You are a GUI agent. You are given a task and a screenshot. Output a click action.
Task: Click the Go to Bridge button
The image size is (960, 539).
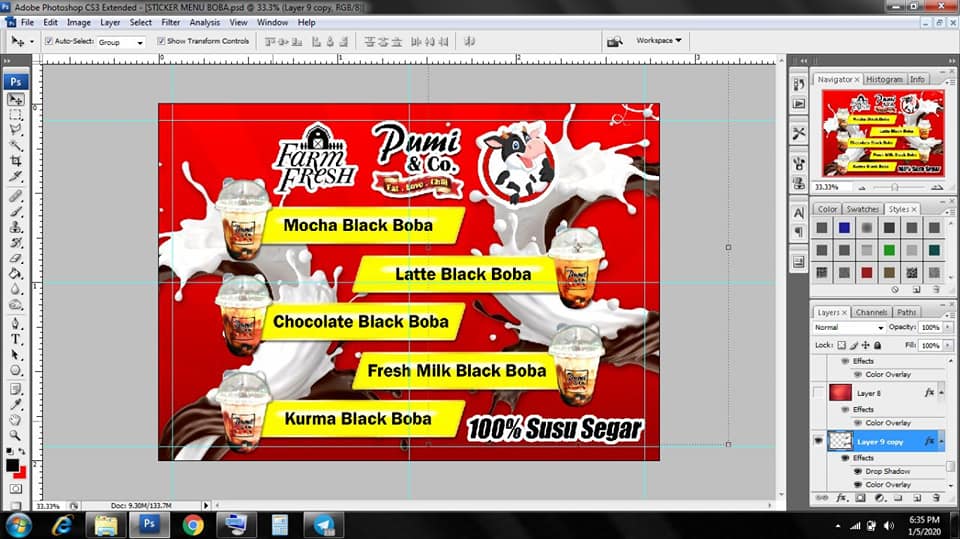click(x=614, y=41)
